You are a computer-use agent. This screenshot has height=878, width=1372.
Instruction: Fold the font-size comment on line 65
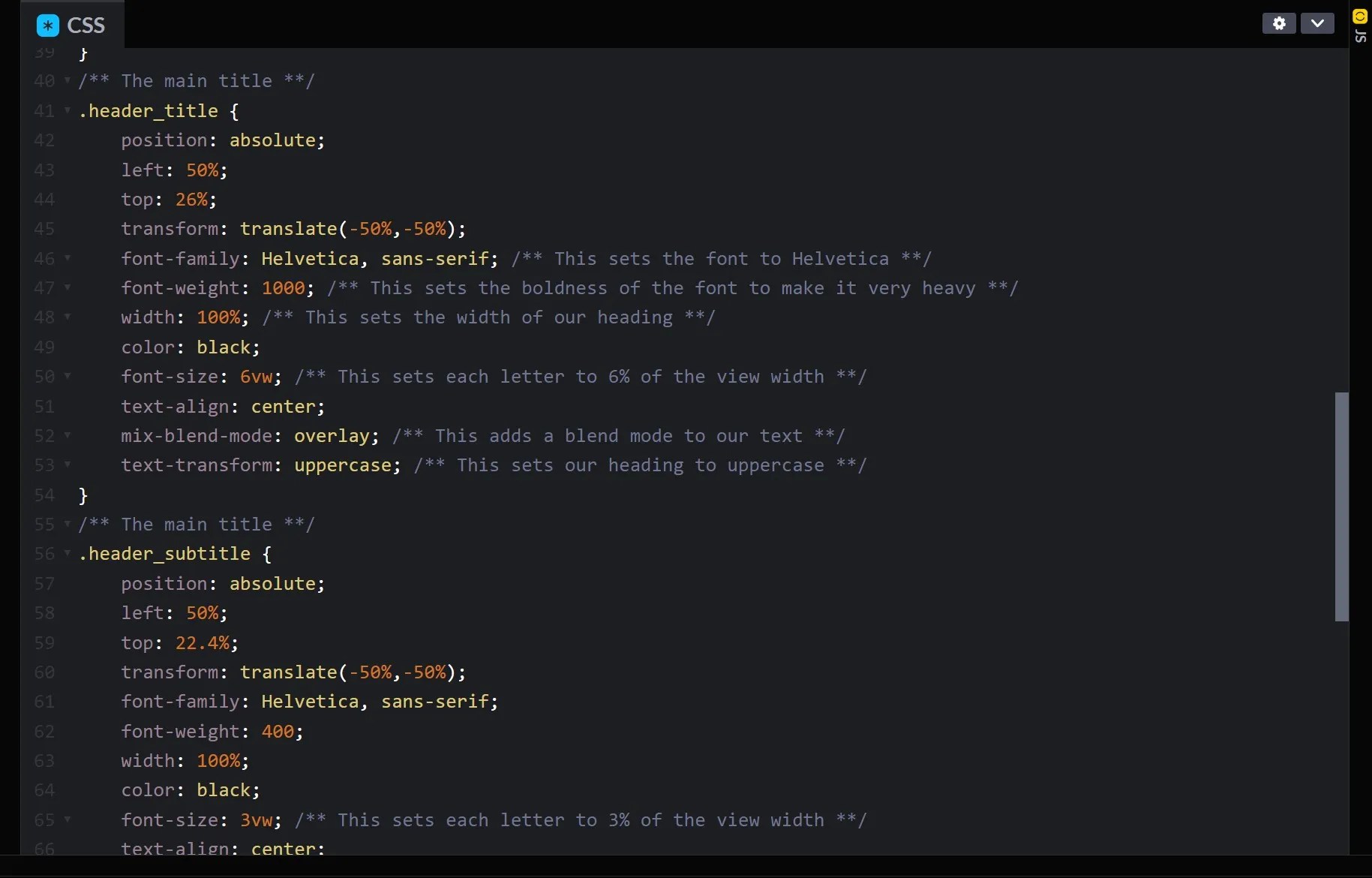[68, 819]
